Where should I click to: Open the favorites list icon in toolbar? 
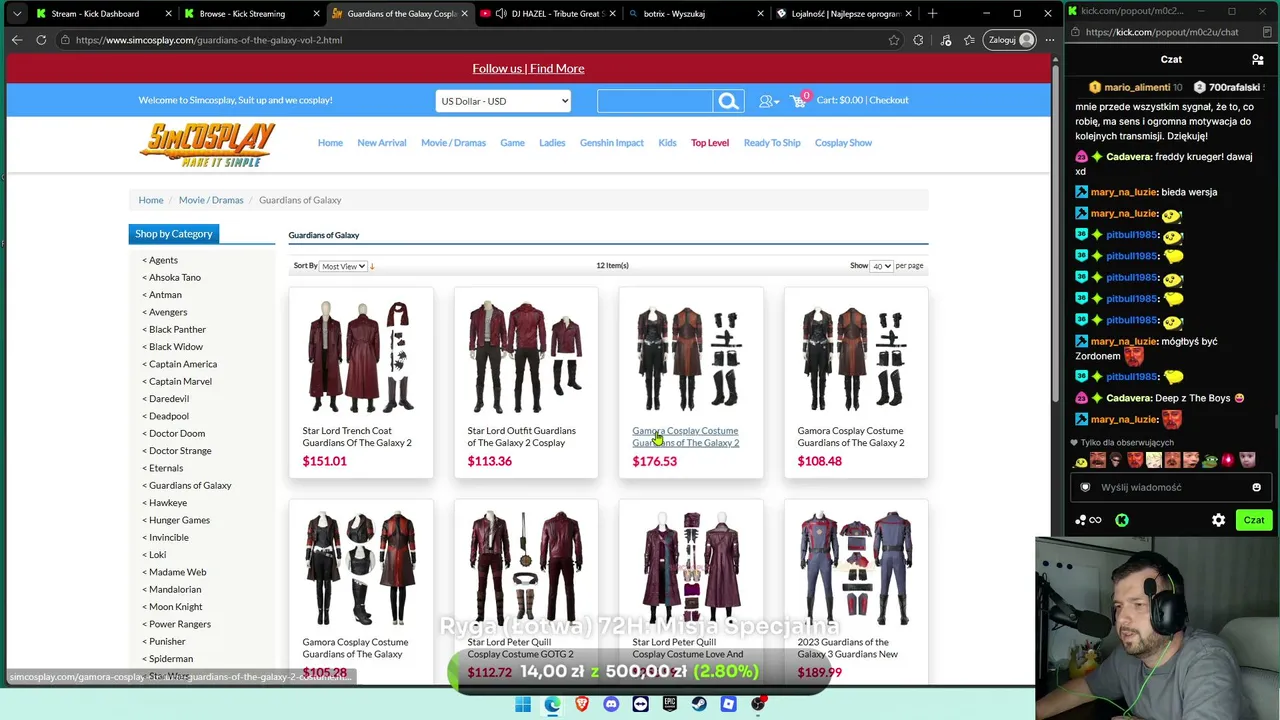point(969,40)
